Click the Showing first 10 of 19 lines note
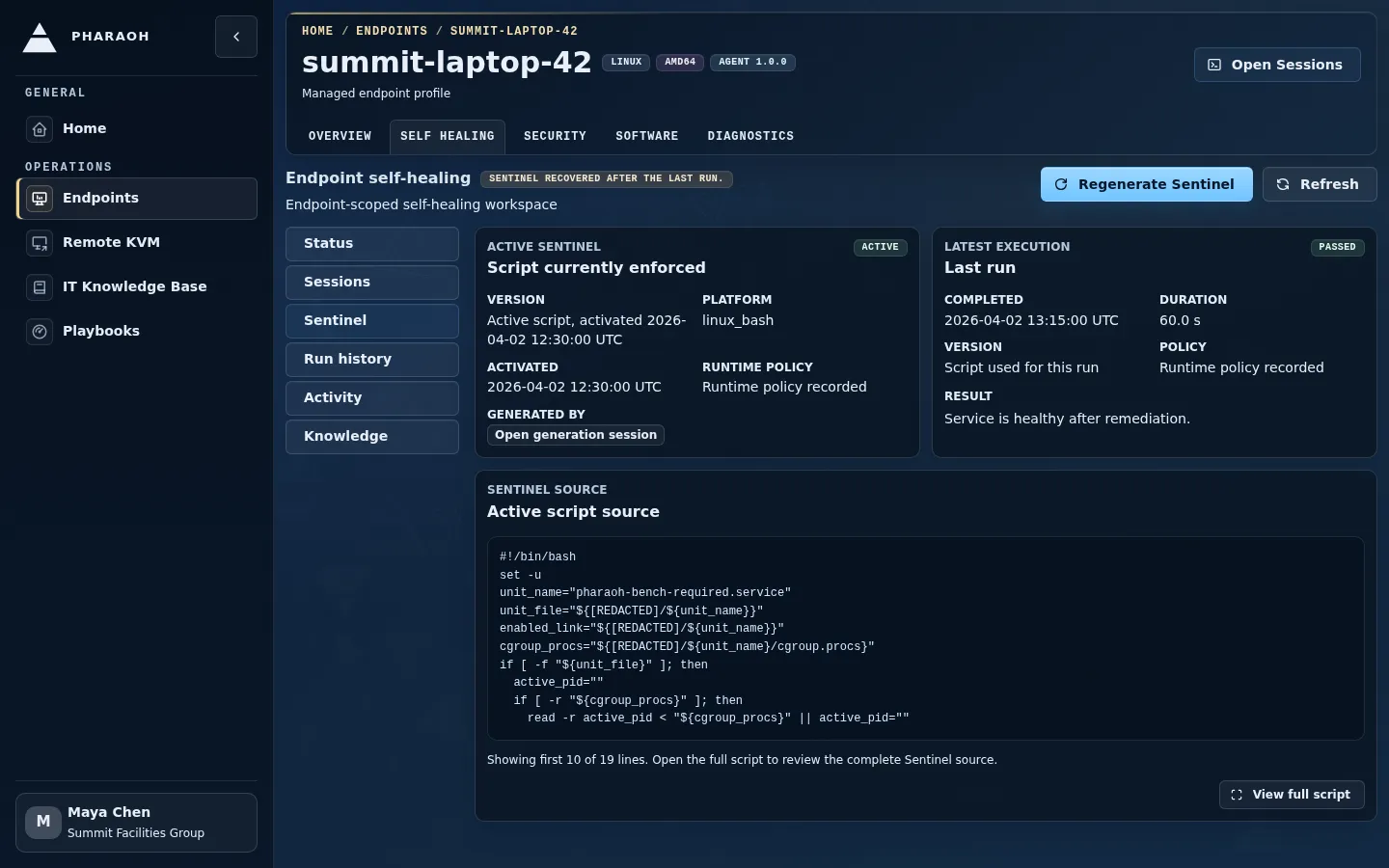 [742, 760]
